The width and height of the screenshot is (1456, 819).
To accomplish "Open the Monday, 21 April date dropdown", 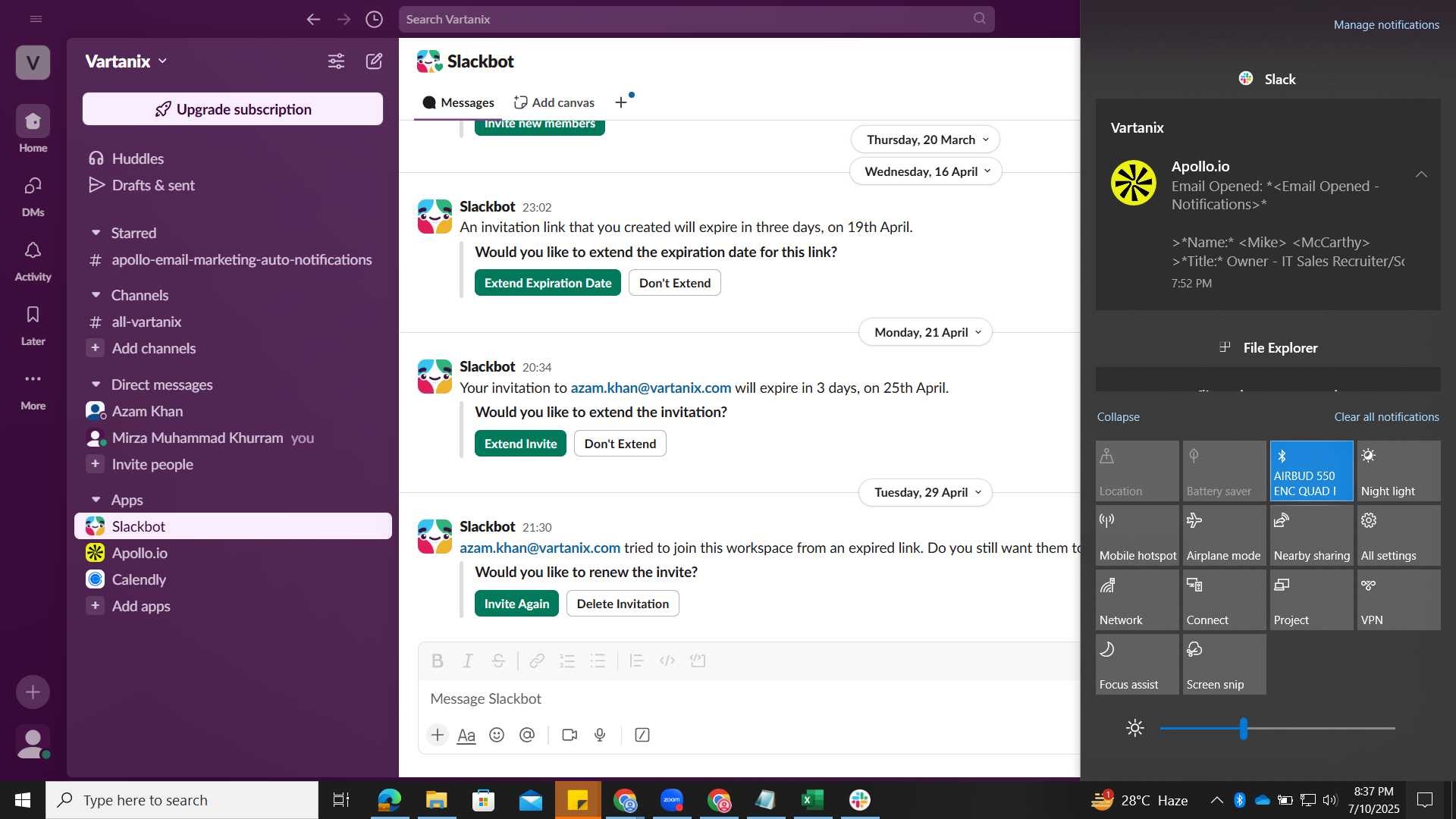I will tap(925, 332).
